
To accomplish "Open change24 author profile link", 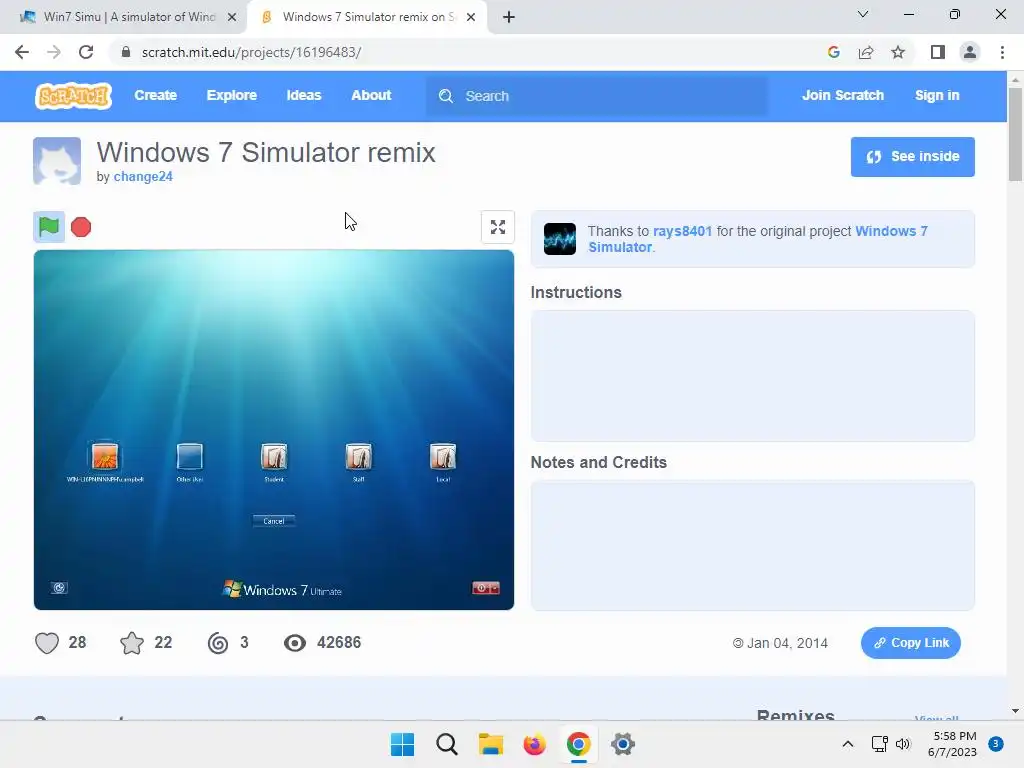I will click(x=143, y=176).
